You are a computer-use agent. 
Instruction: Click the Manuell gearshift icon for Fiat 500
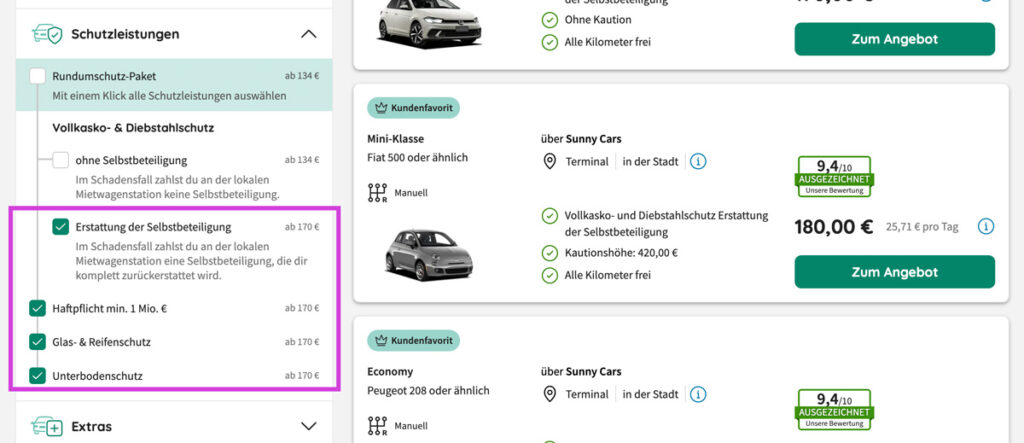coord(377,193)
